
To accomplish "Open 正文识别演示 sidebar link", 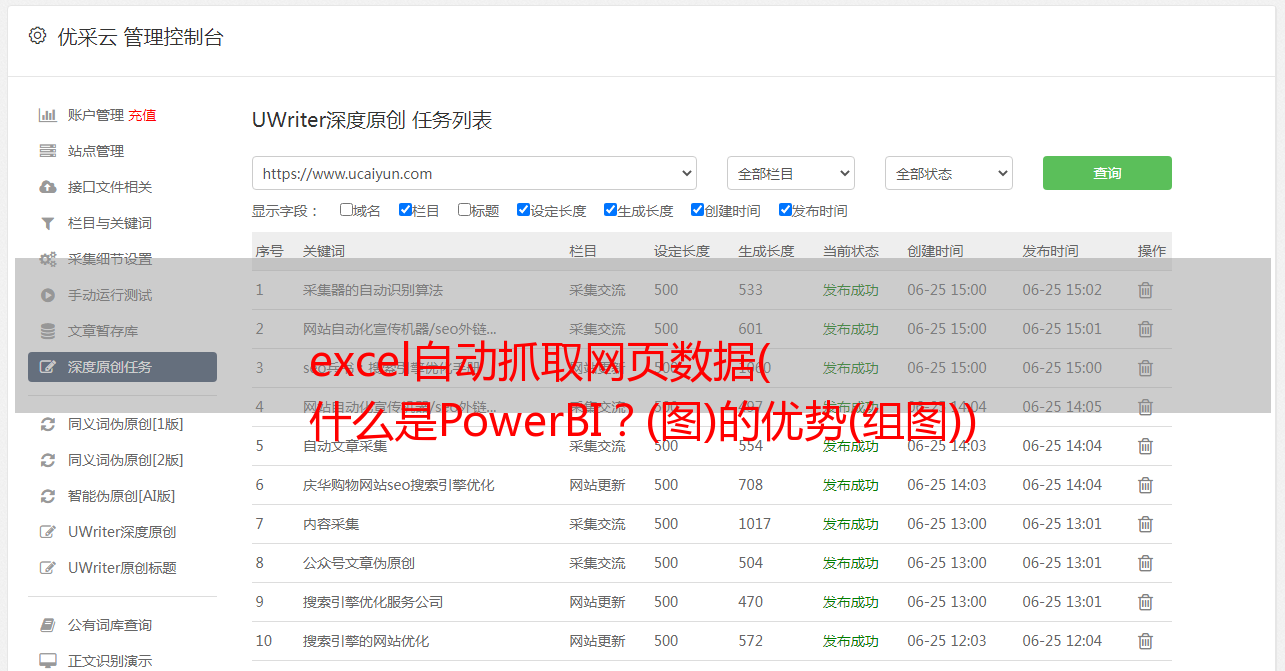I will coord(110,661).
